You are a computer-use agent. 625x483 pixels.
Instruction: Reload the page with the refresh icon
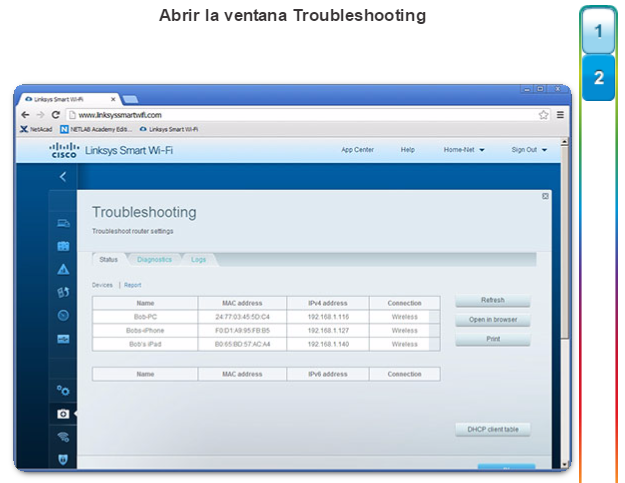coord(56,115)
